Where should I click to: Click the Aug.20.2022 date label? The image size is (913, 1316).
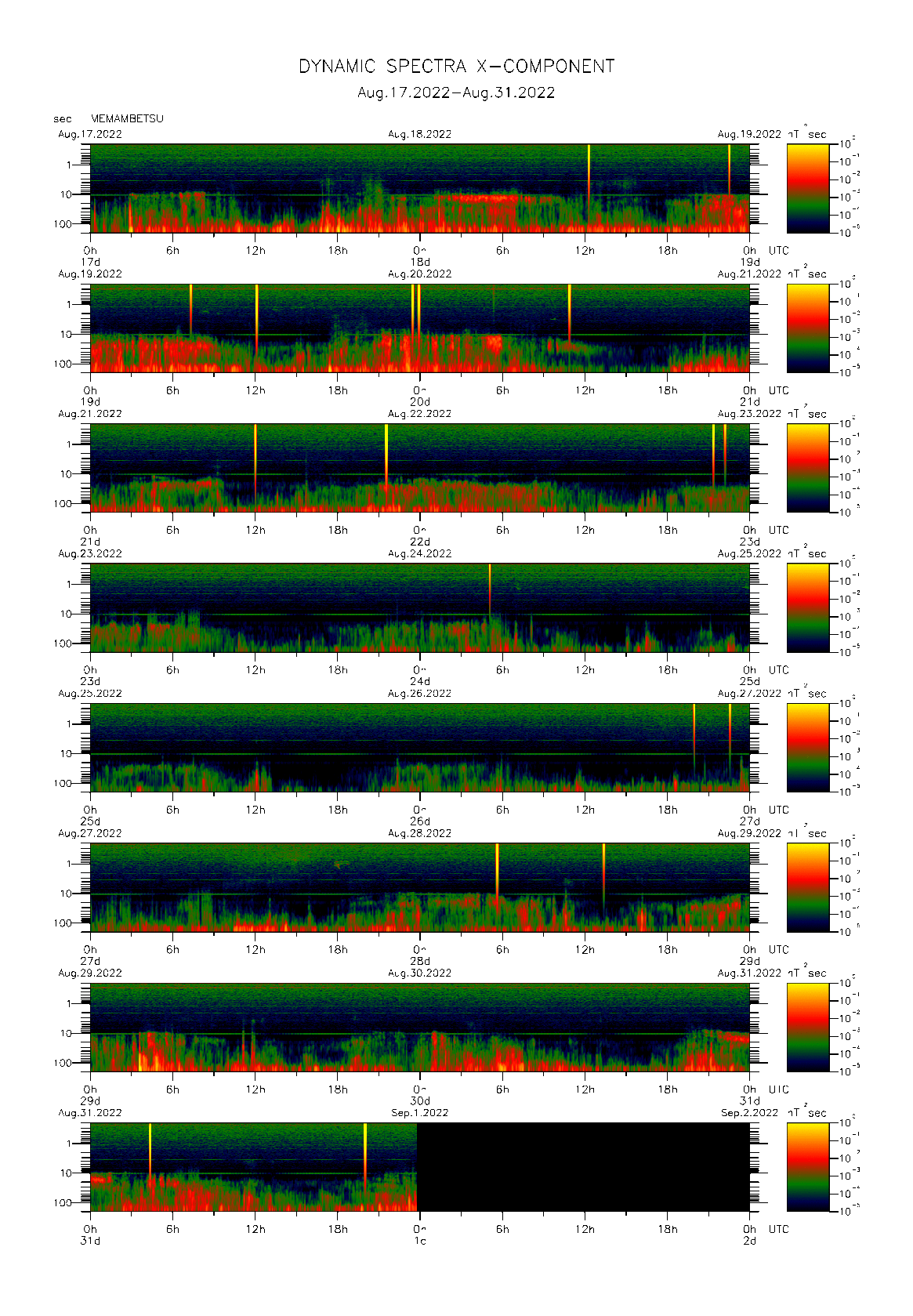coord(420,274)
